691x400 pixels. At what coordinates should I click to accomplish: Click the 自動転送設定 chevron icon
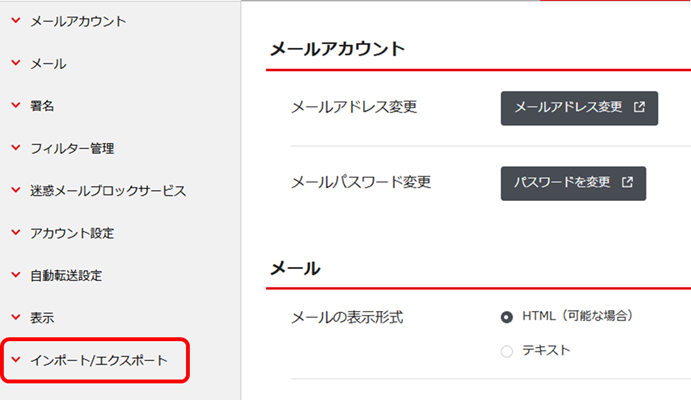(x=15, y=275)
